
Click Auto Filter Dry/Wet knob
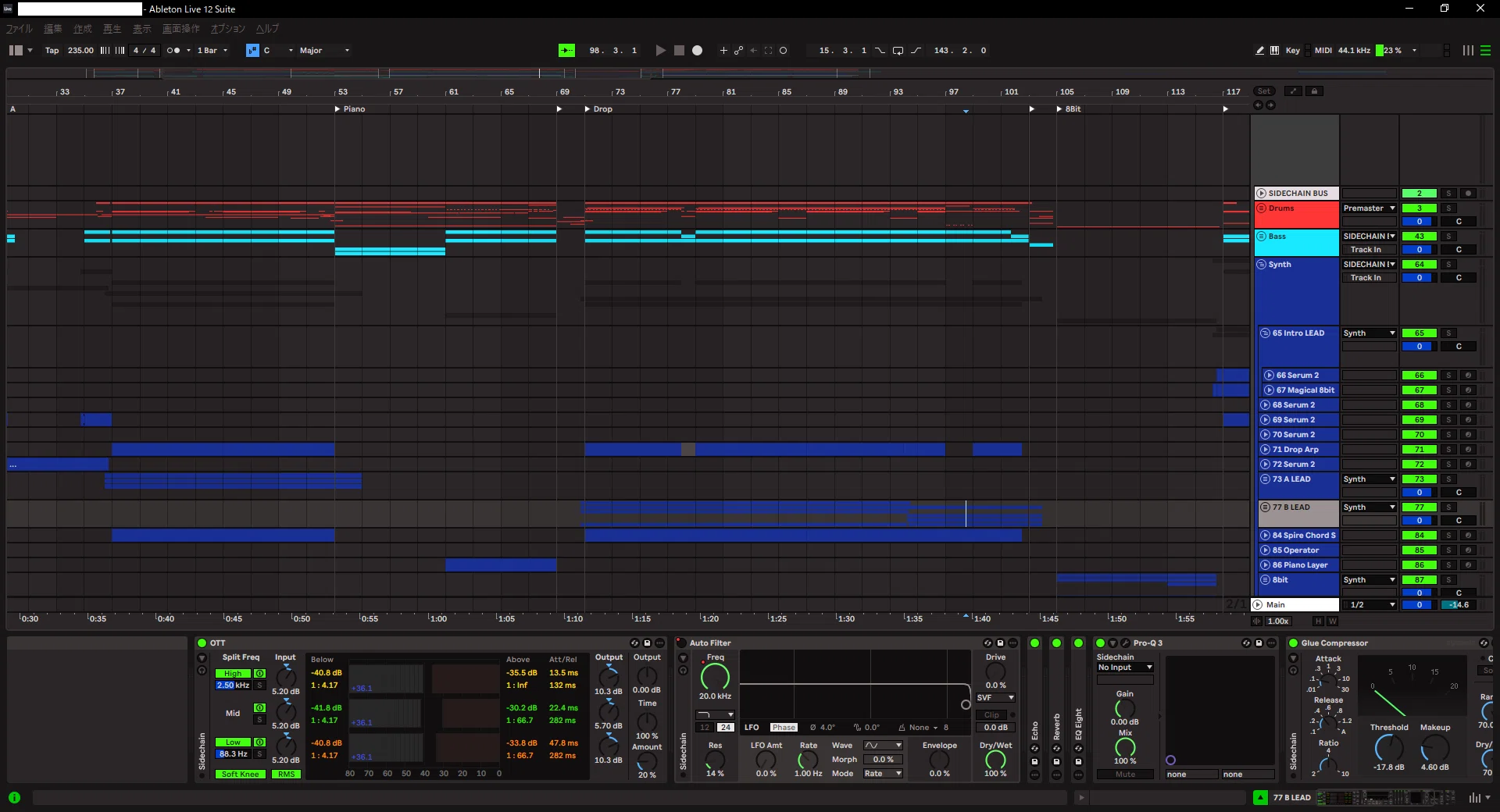(995, 760)
